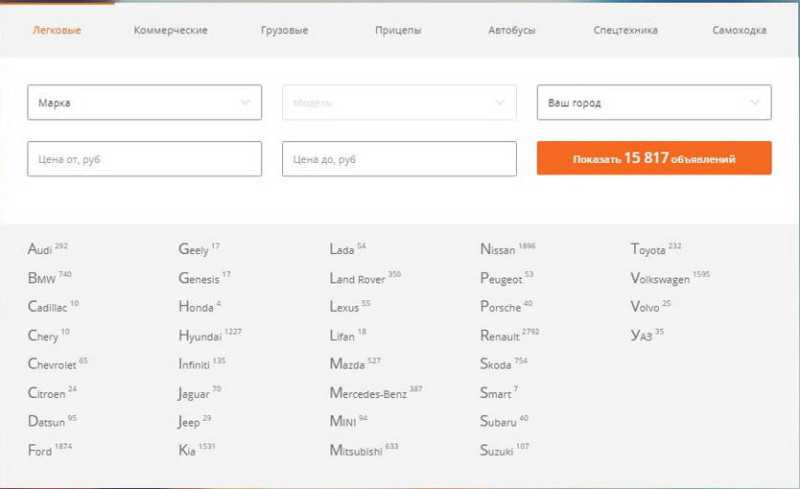Select the Citroen brand
Screen dimensions: 800x489
[x=46, y=393]
